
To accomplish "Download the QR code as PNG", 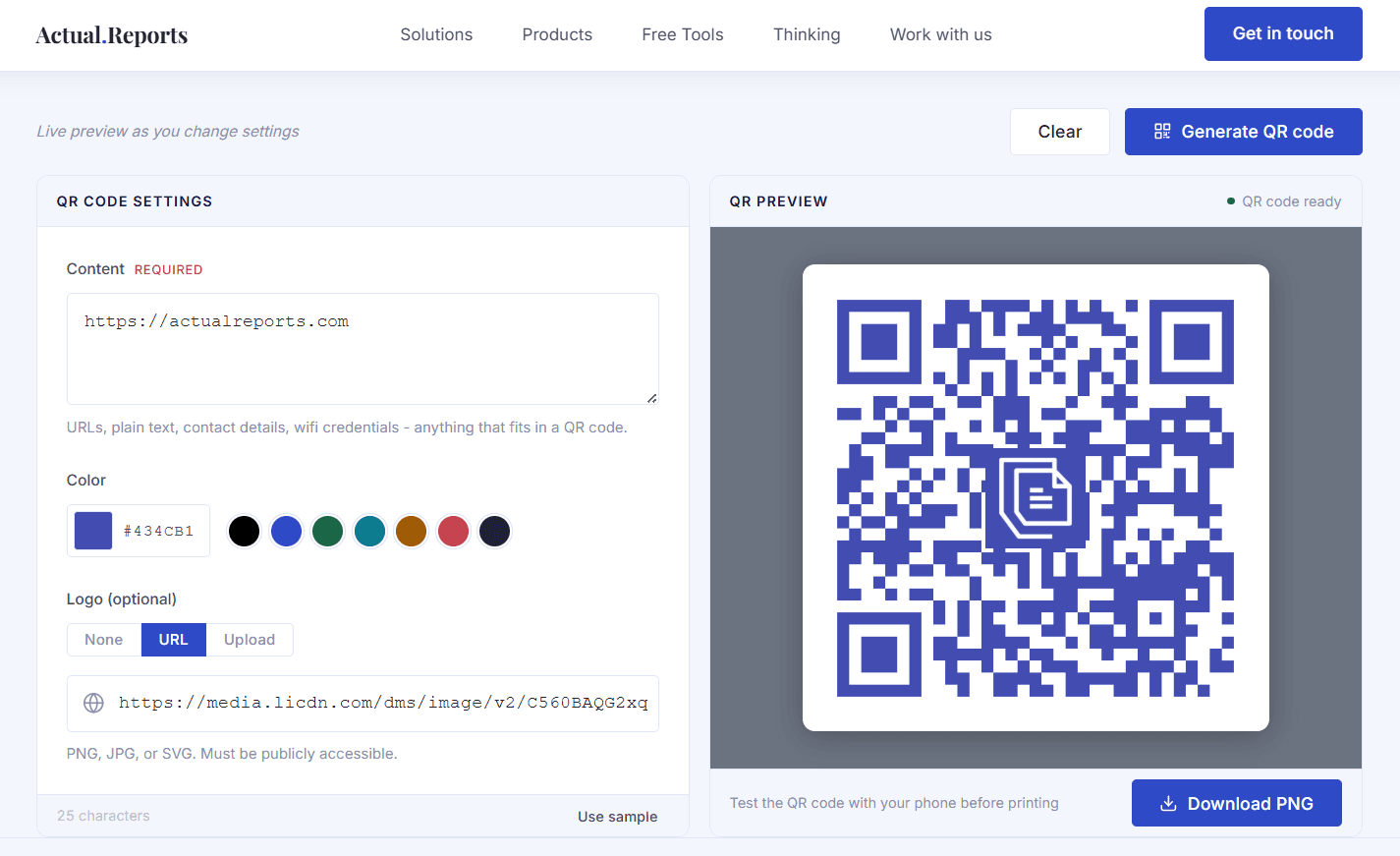I will [1237, 803].
